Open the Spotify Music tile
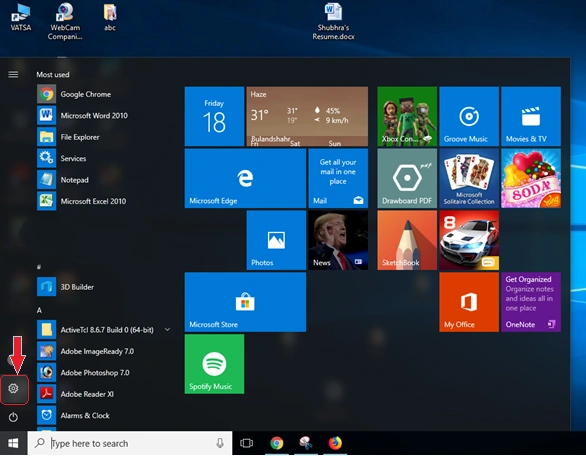 pos(215,364)
